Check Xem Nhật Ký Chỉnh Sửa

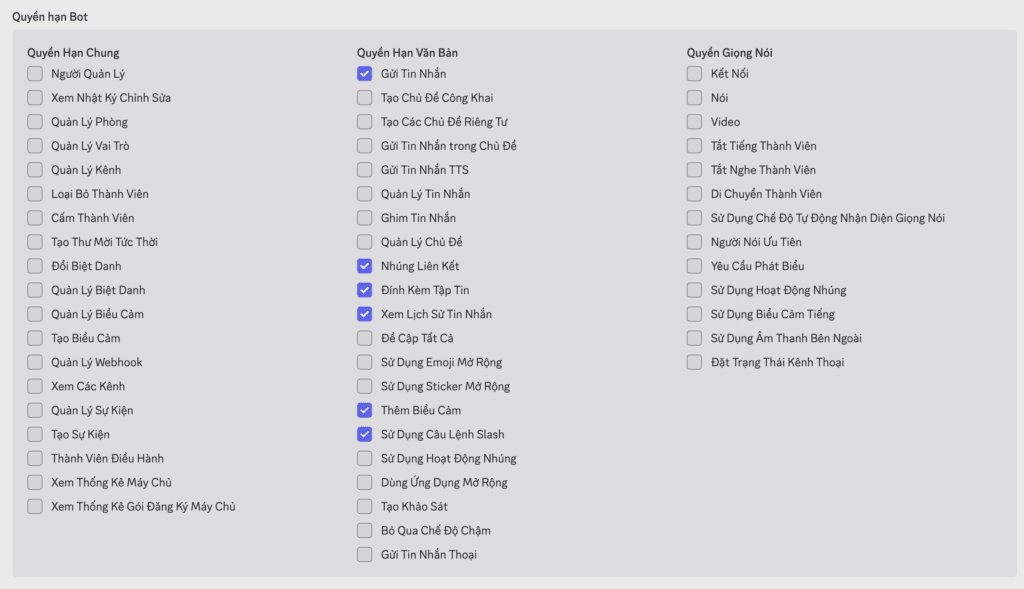pos(35,98)
